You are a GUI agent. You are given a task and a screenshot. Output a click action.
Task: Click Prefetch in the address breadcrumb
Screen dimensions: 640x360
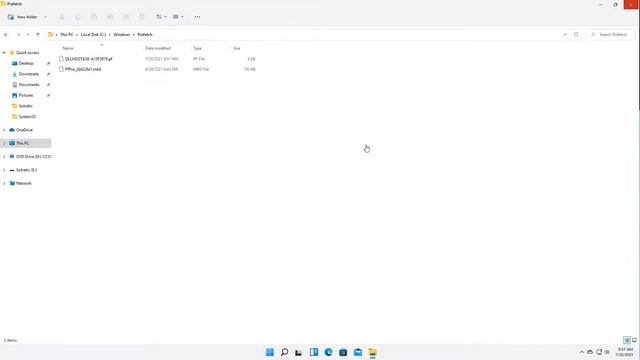(145, 35)
